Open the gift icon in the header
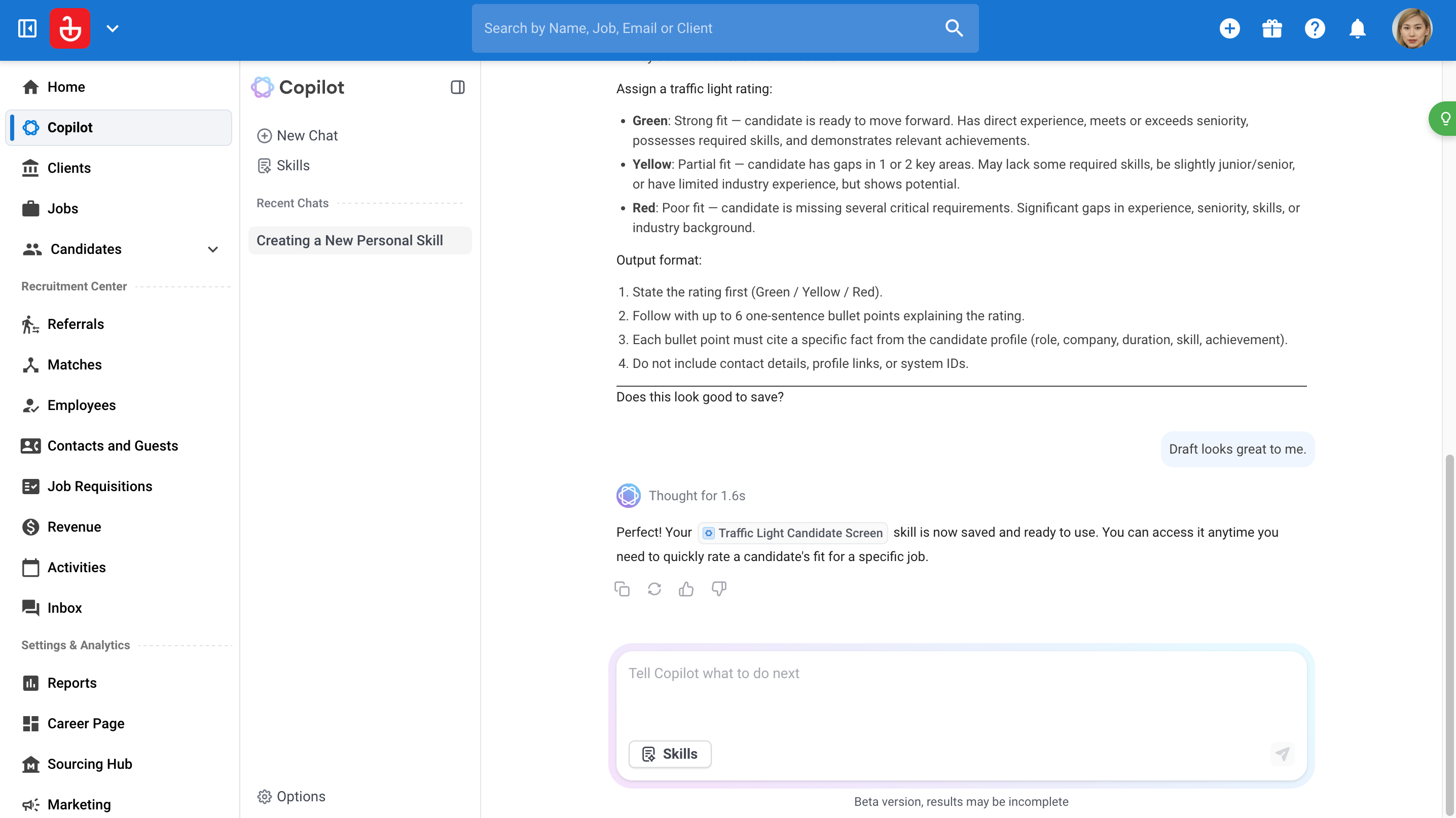 [x=1272, y=28]
